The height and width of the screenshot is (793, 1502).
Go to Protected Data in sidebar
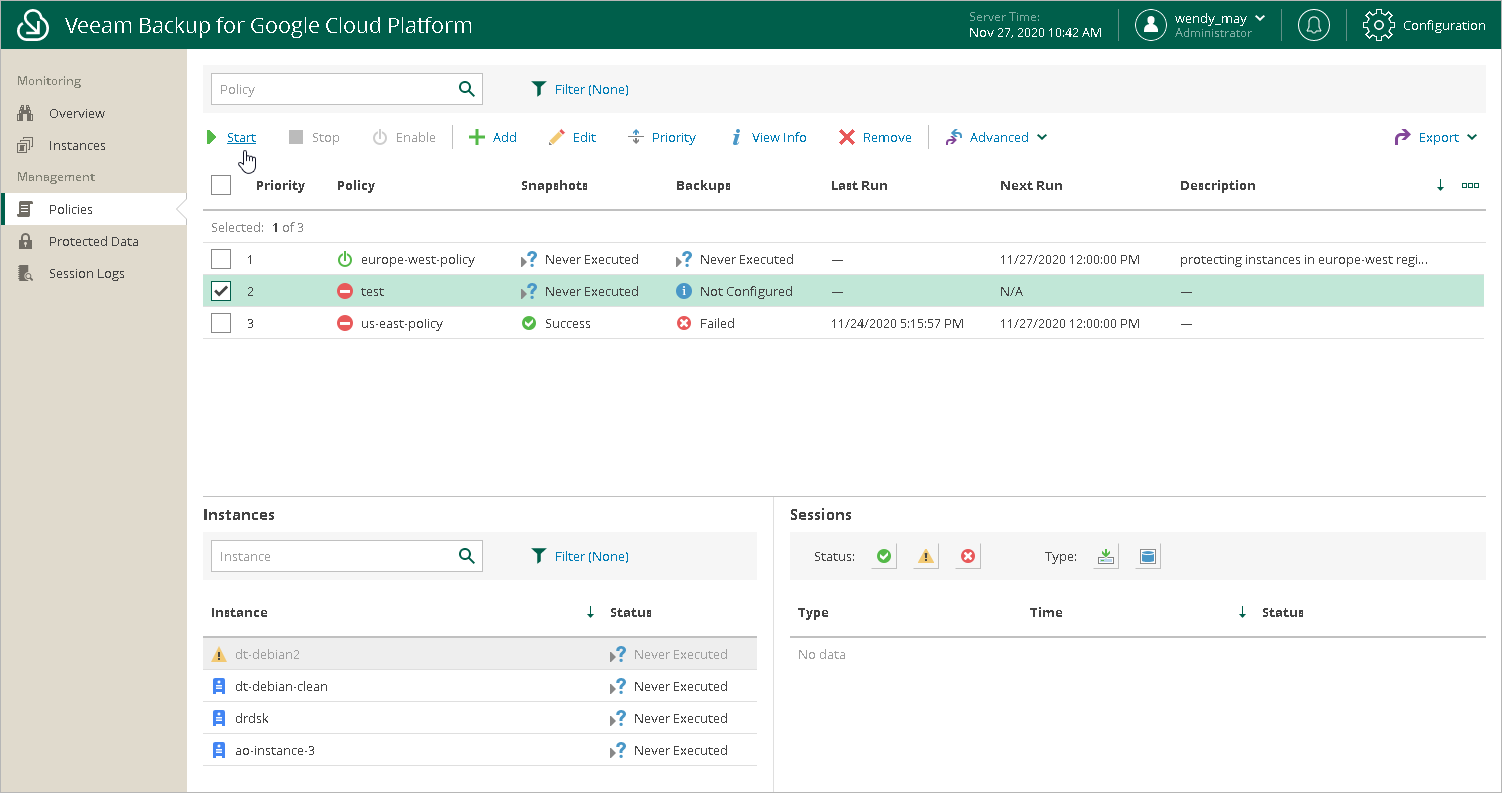point(93,241)
